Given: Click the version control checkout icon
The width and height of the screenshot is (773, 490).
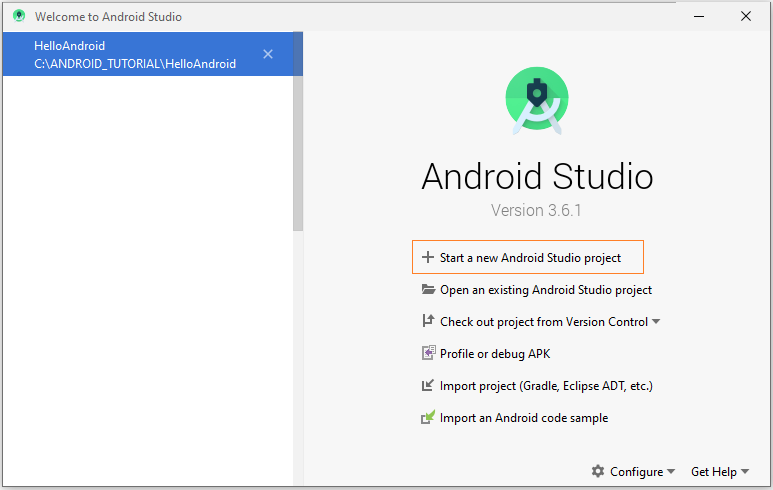Looking at the screenshot, I should (x=428, y=321).
